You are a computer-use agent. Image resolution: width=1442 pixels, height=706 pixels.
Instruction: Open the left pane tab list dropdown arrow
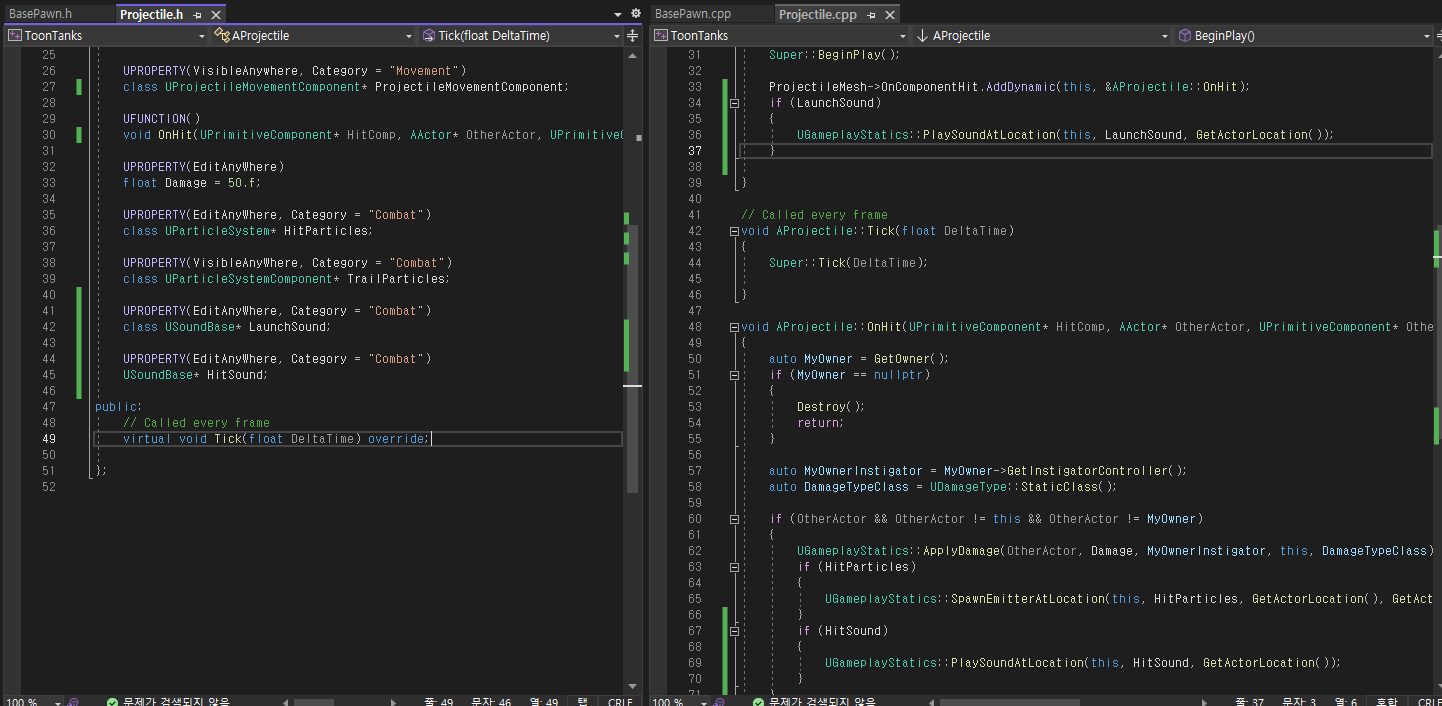[617, 15]
